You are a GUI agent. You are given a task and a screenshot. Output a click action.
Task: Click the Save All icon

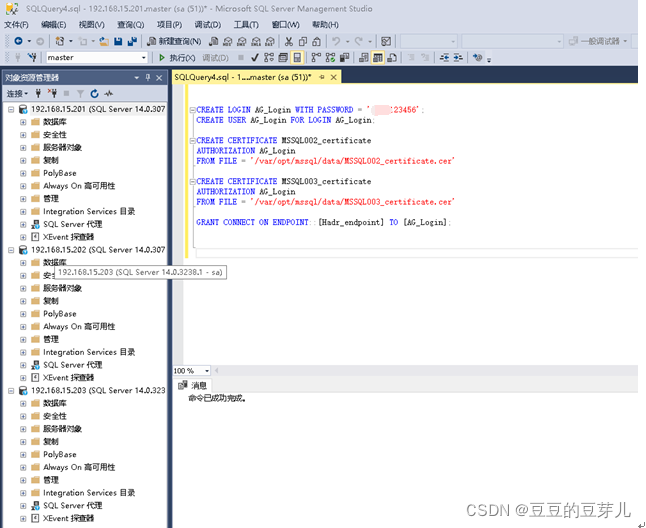(132, 41)
